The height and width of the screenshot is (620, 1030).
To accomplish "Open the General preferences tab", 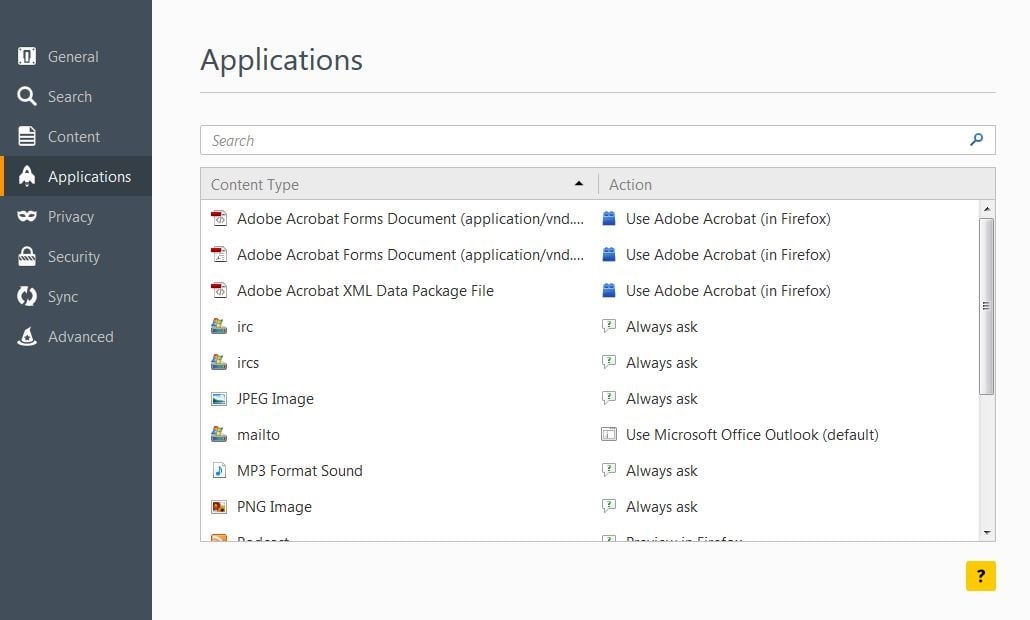I will pyautogui.click(x=76, y=56).
